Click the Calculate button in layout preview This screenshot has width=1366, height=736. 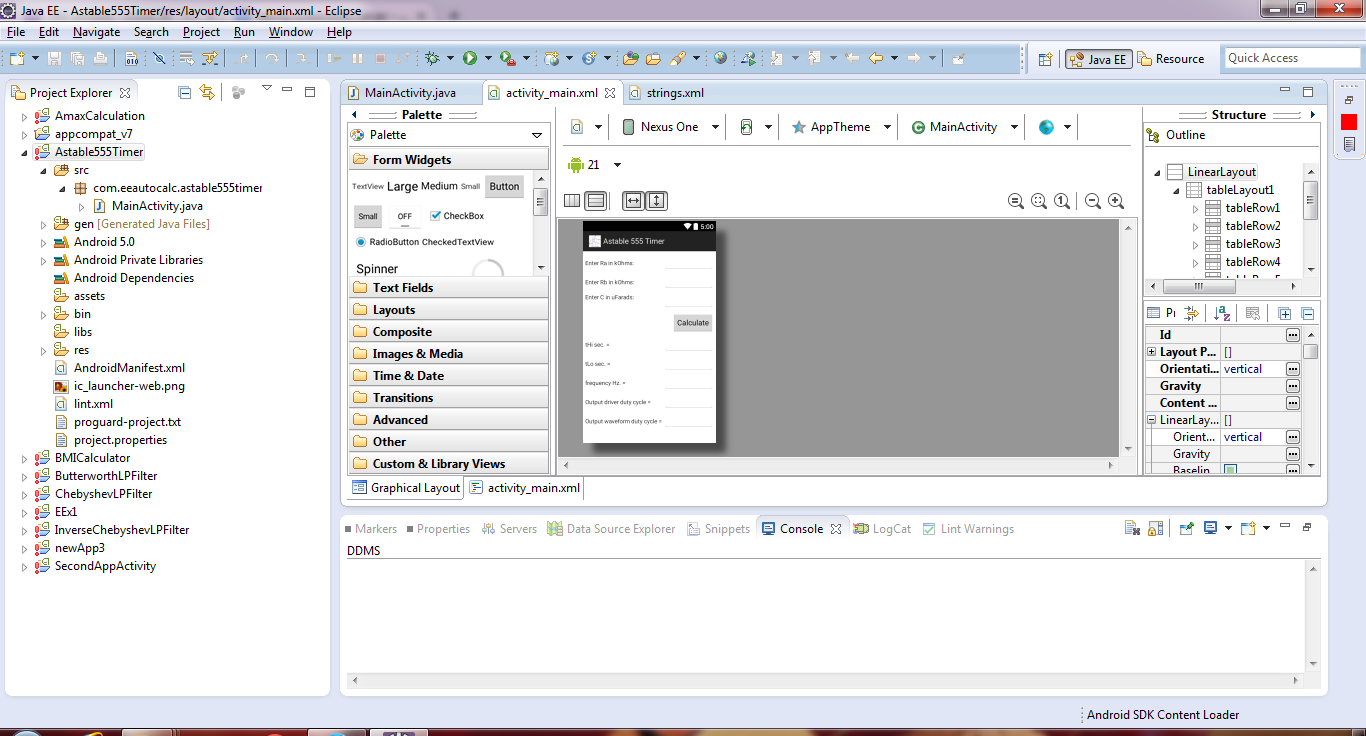tap(692, 323)
